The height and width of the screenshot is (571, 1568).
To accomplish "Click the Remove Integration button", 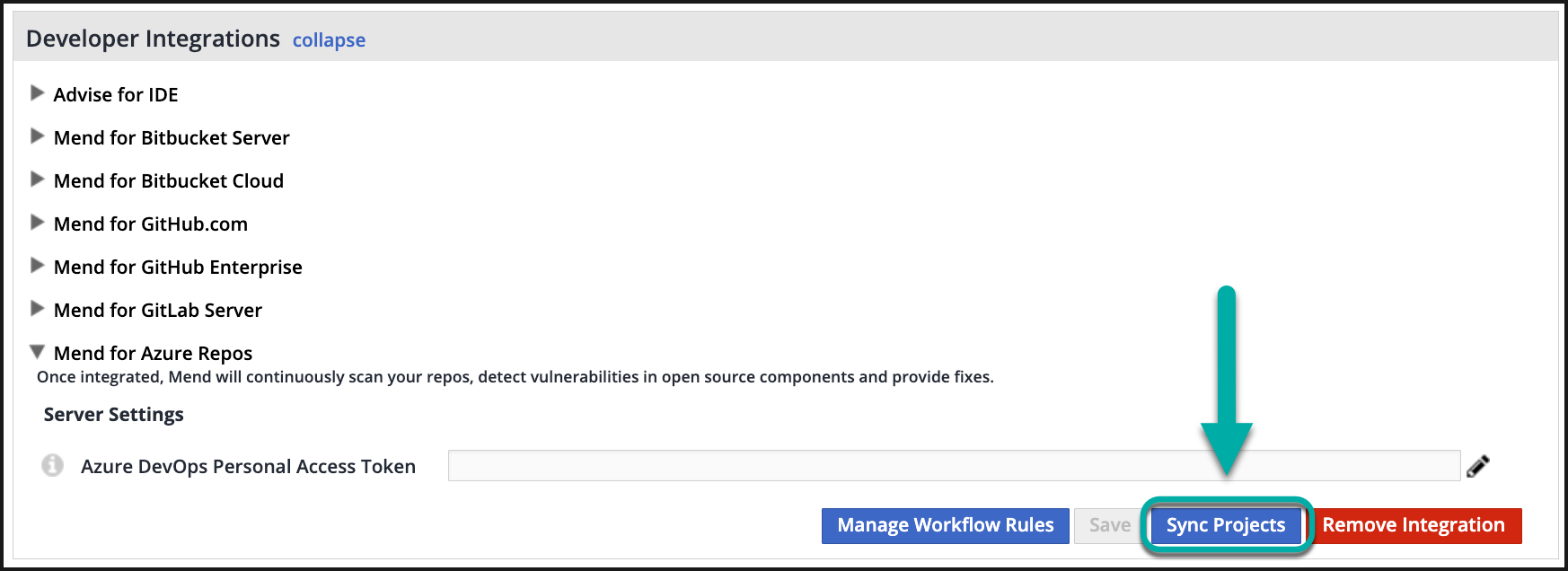I will [1413, 525].
